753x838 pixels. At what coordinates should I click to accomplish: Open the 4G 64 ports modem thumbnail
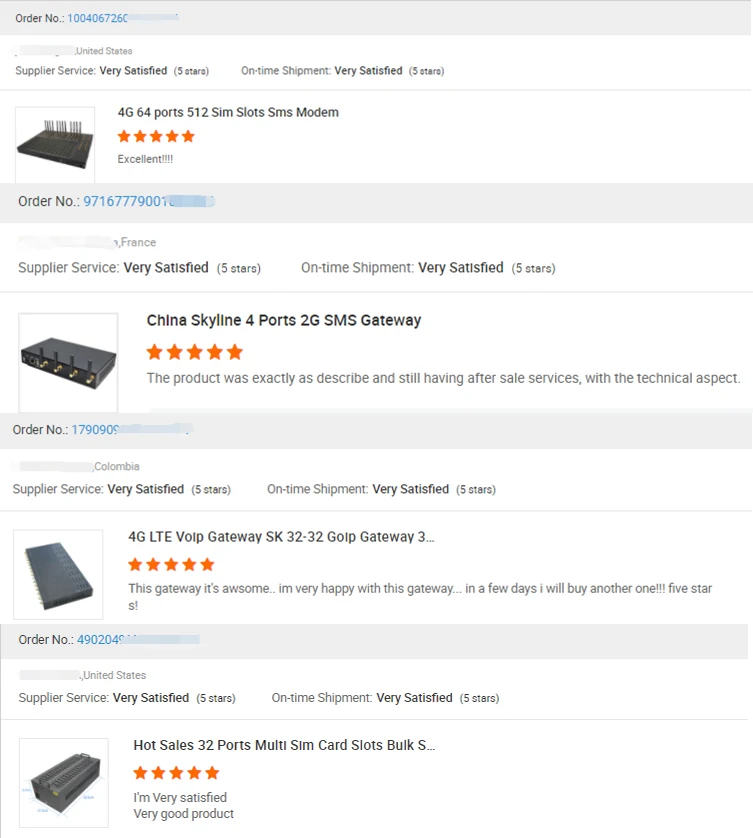55,145
